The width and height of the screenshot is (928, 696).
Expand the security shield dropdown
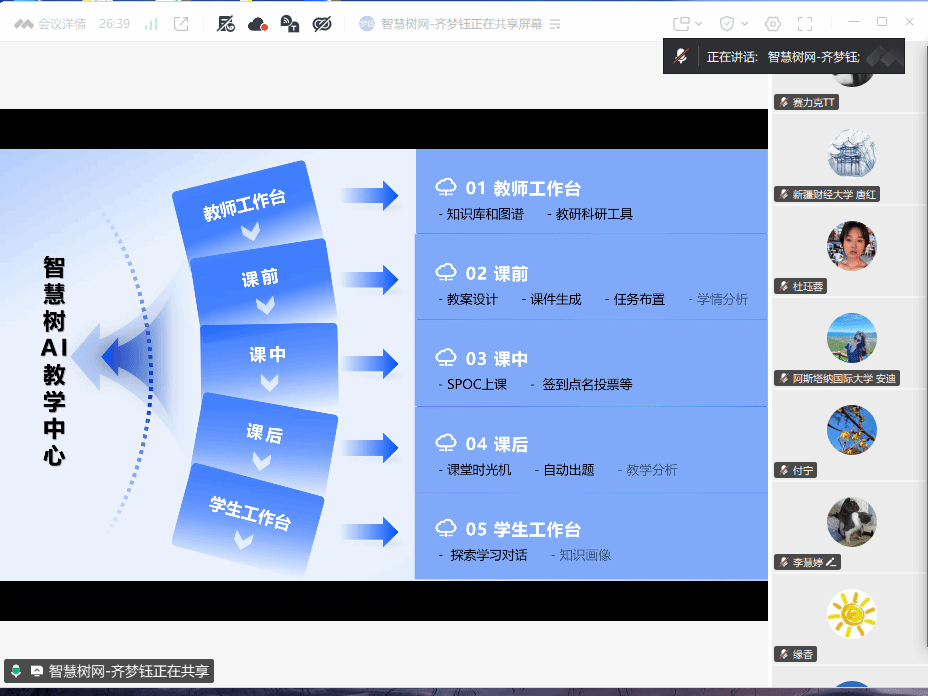coord(734,24)
